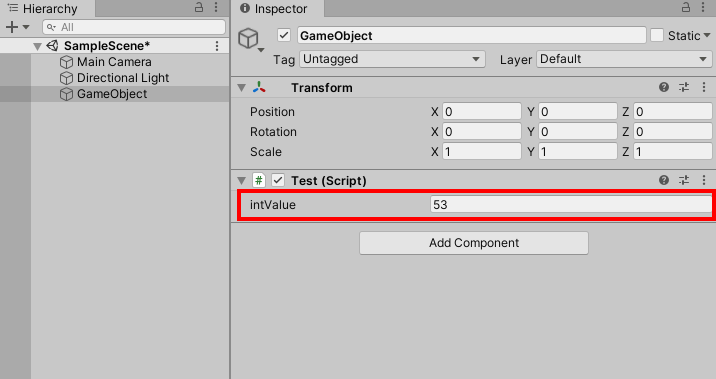Open the Inspector panel more-options menu
The height and width of the screenshot is (379, 716).
tap(703, 7)
